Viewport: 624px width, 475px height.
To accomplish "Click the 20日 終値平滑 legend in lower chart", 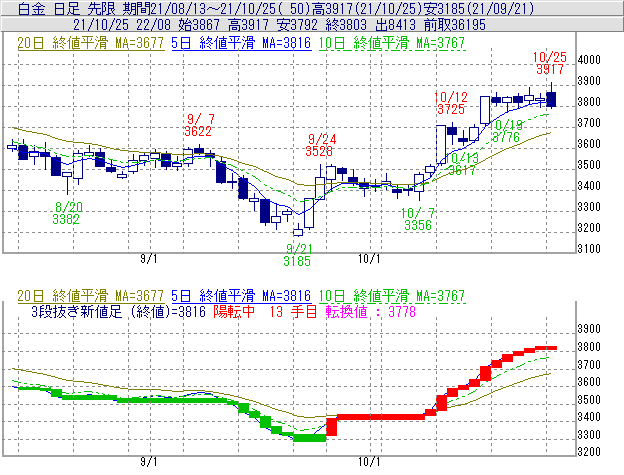I will [x=91, y=296].
